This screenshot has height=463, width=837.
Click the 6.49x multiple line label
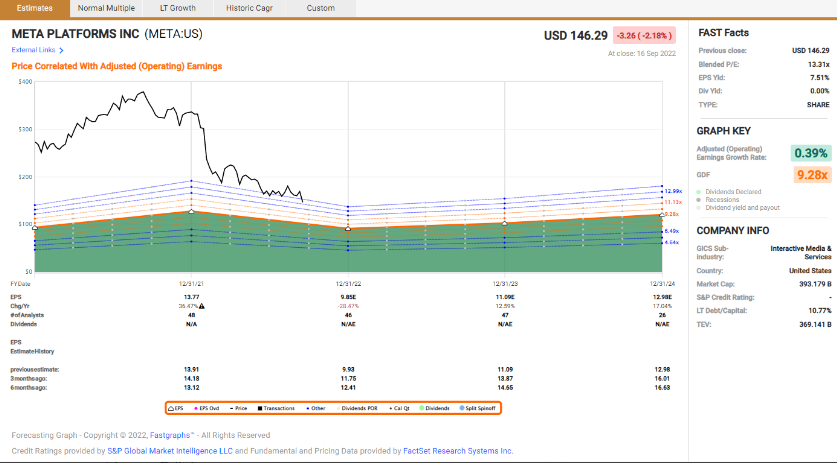coord(672,231)
